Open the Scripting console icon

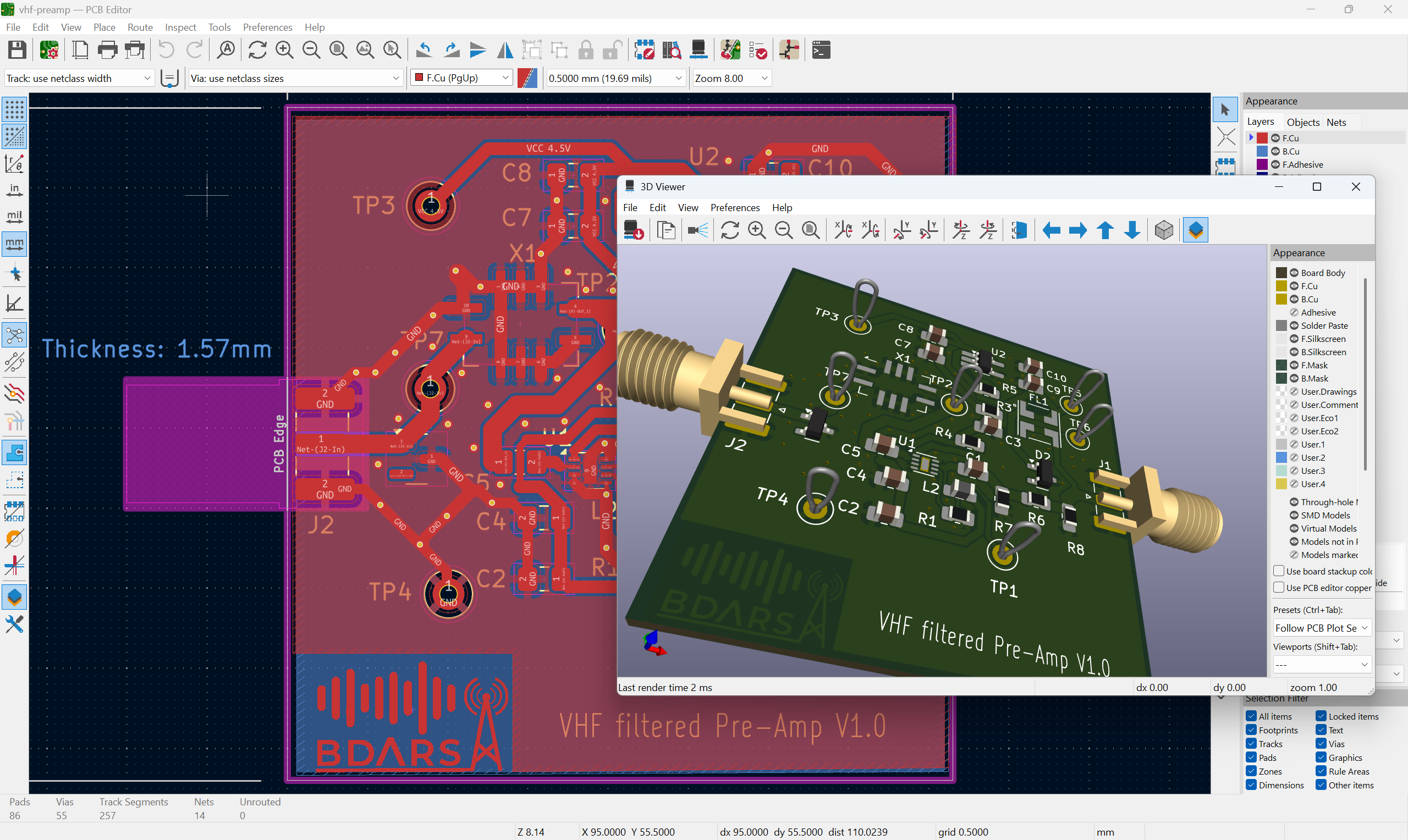(x=821, y=51)
